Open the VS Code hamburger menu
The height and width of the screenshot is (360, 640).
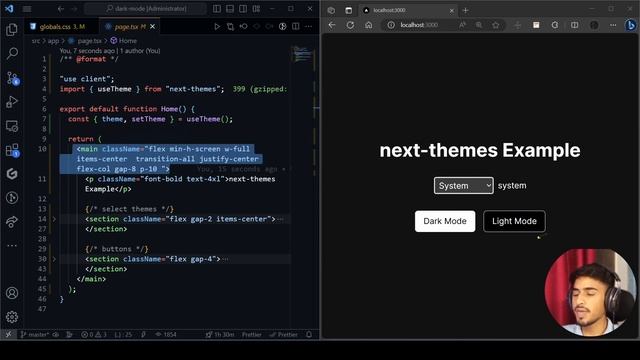point(27,9)
